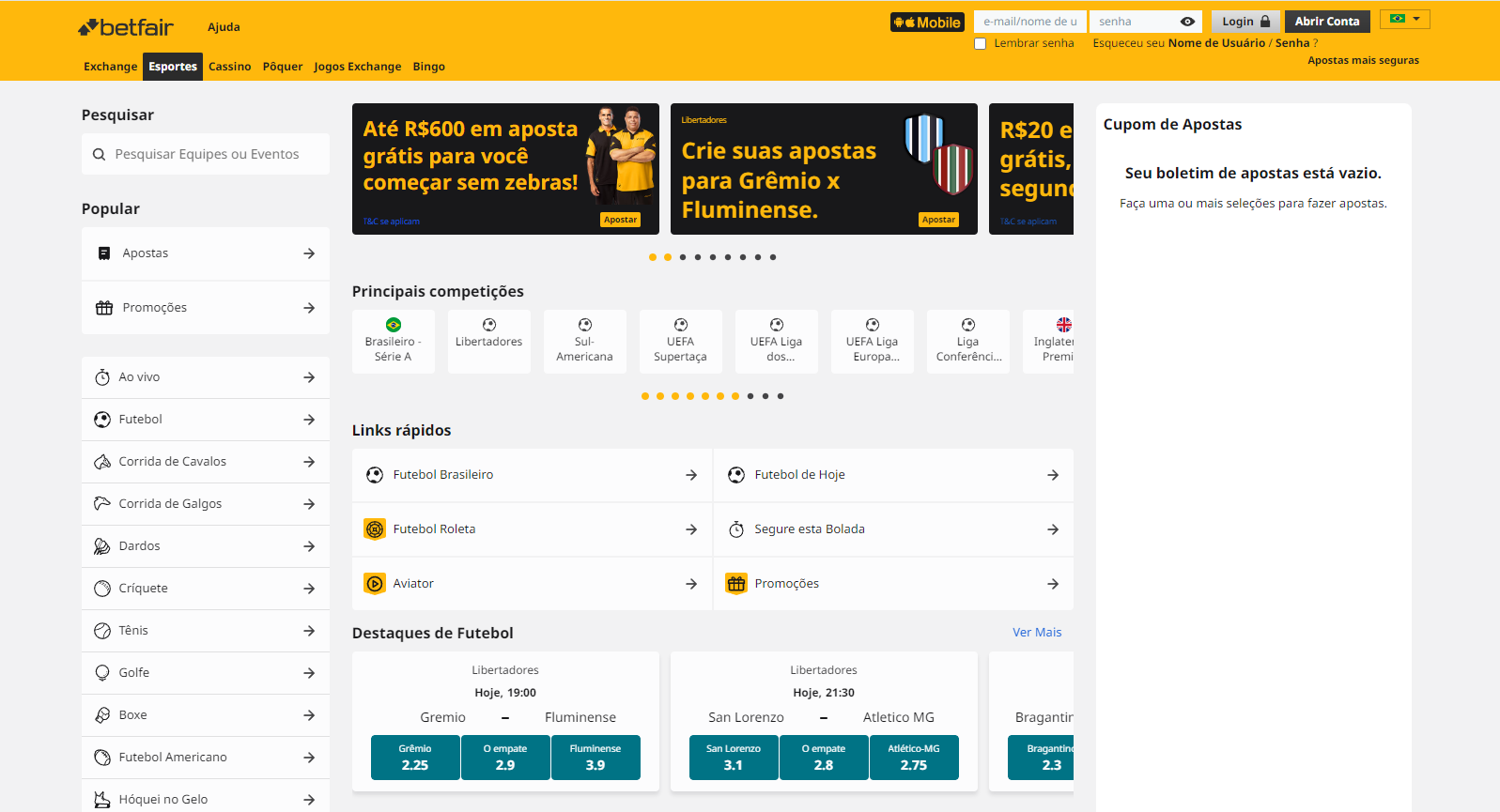The height and width of the screenshot is (812, 1500).
Task: Click the Hóquei no Gelo skate icon
Action: coord(102,800)
